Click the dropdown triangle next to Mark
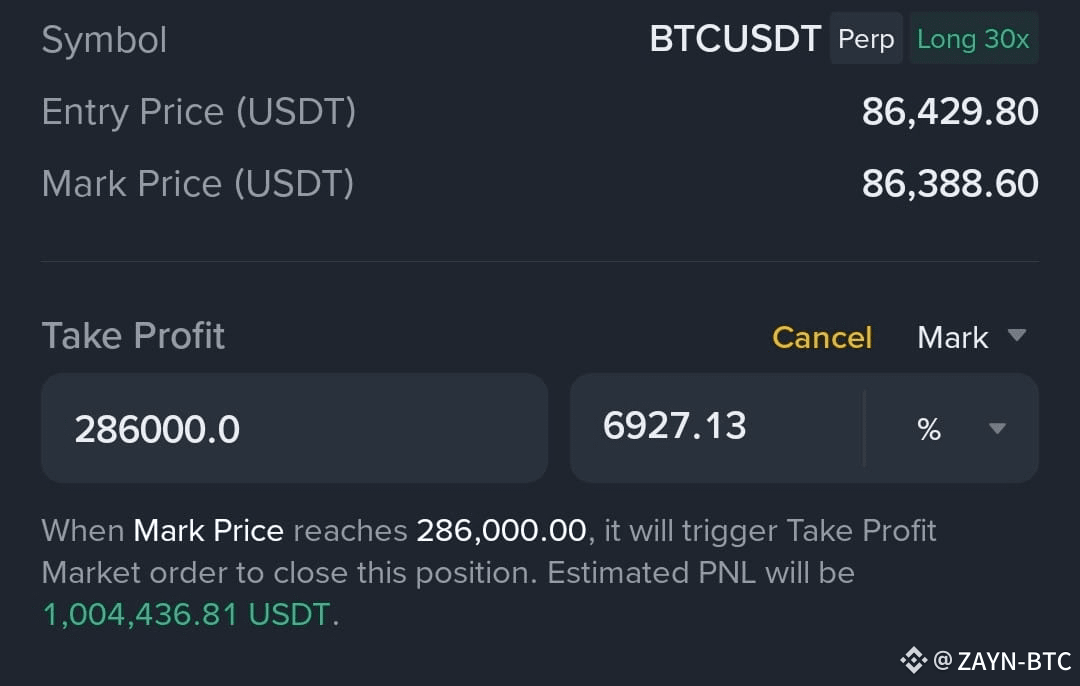 [1017, 335]
